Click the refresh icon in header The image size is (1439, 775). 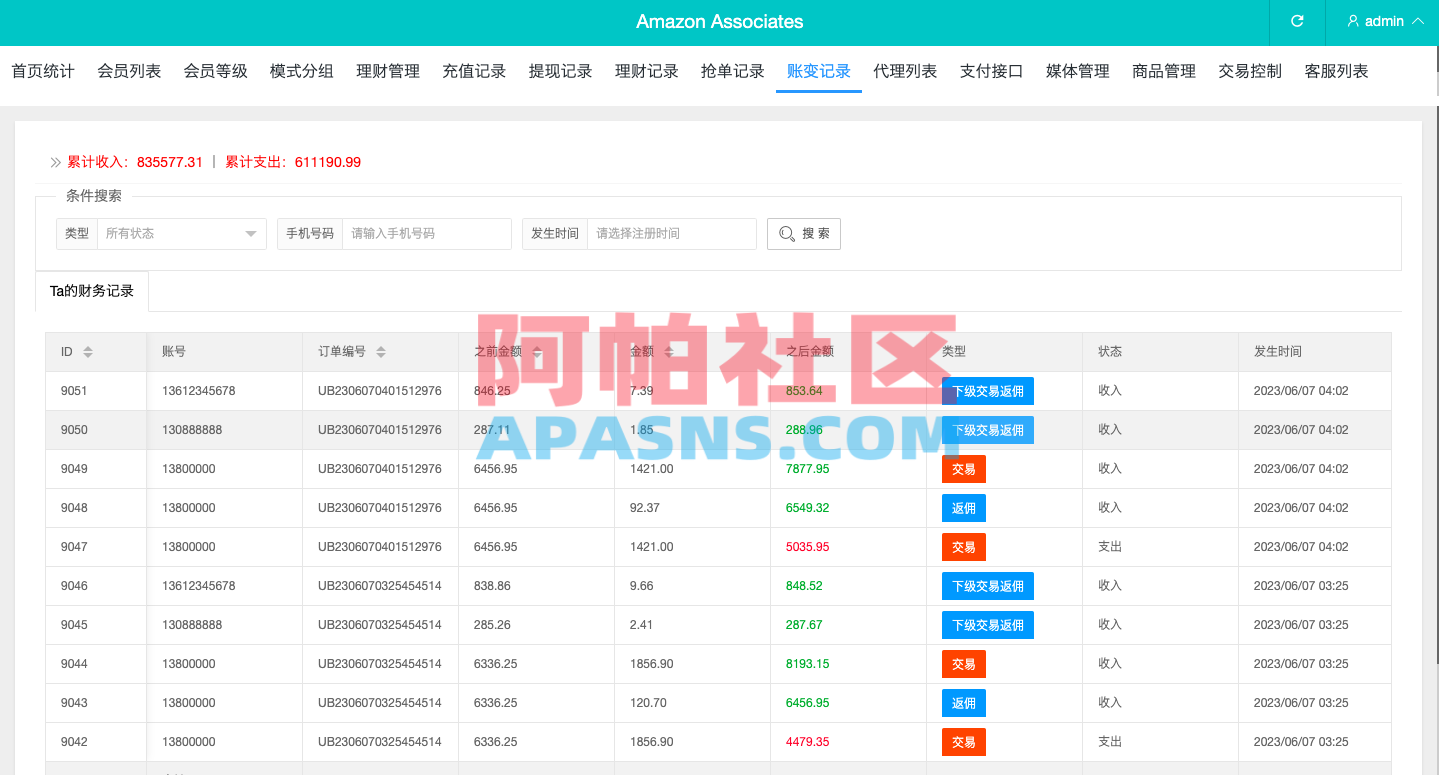pyautogui.click(x=1297, y=21)
